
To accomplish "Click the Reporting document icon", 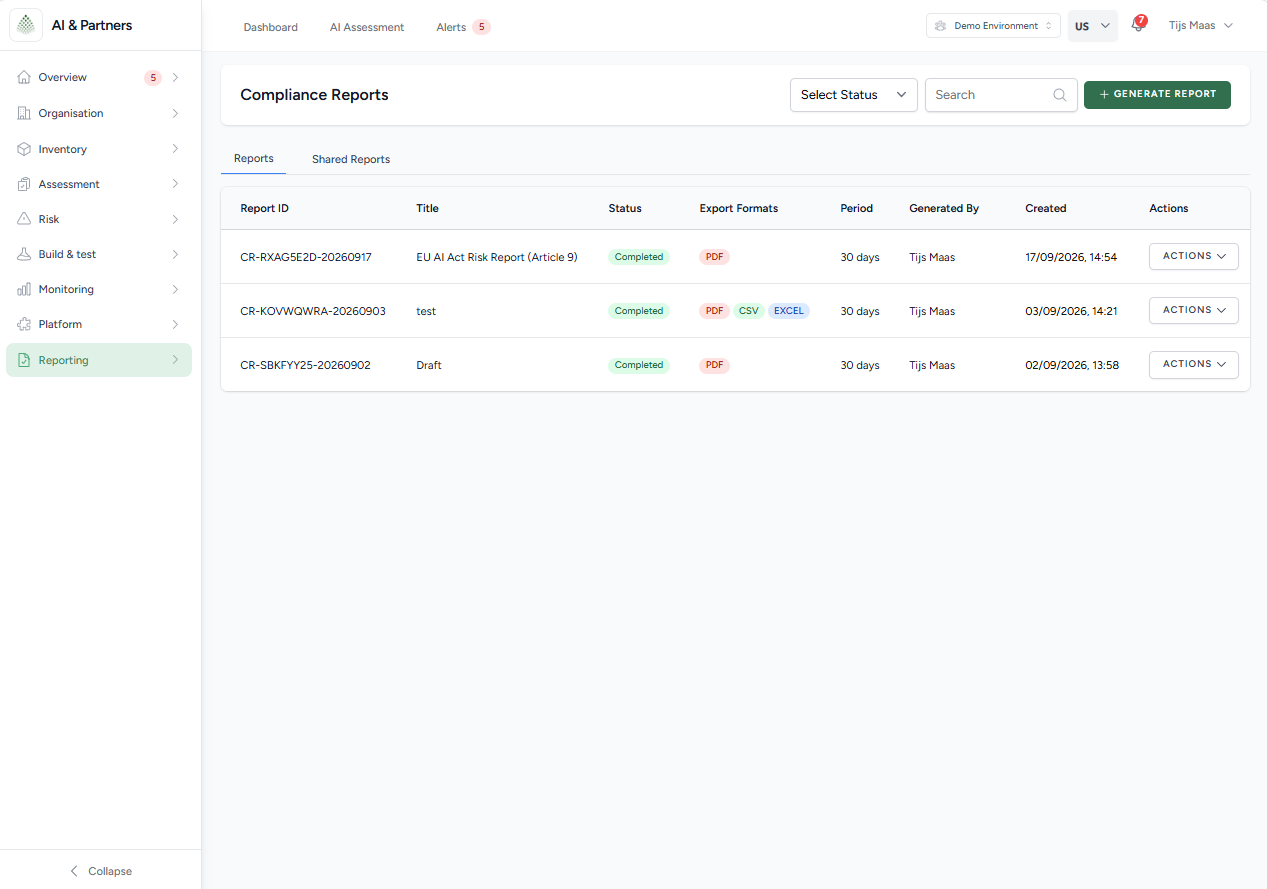I will point(24,360).
